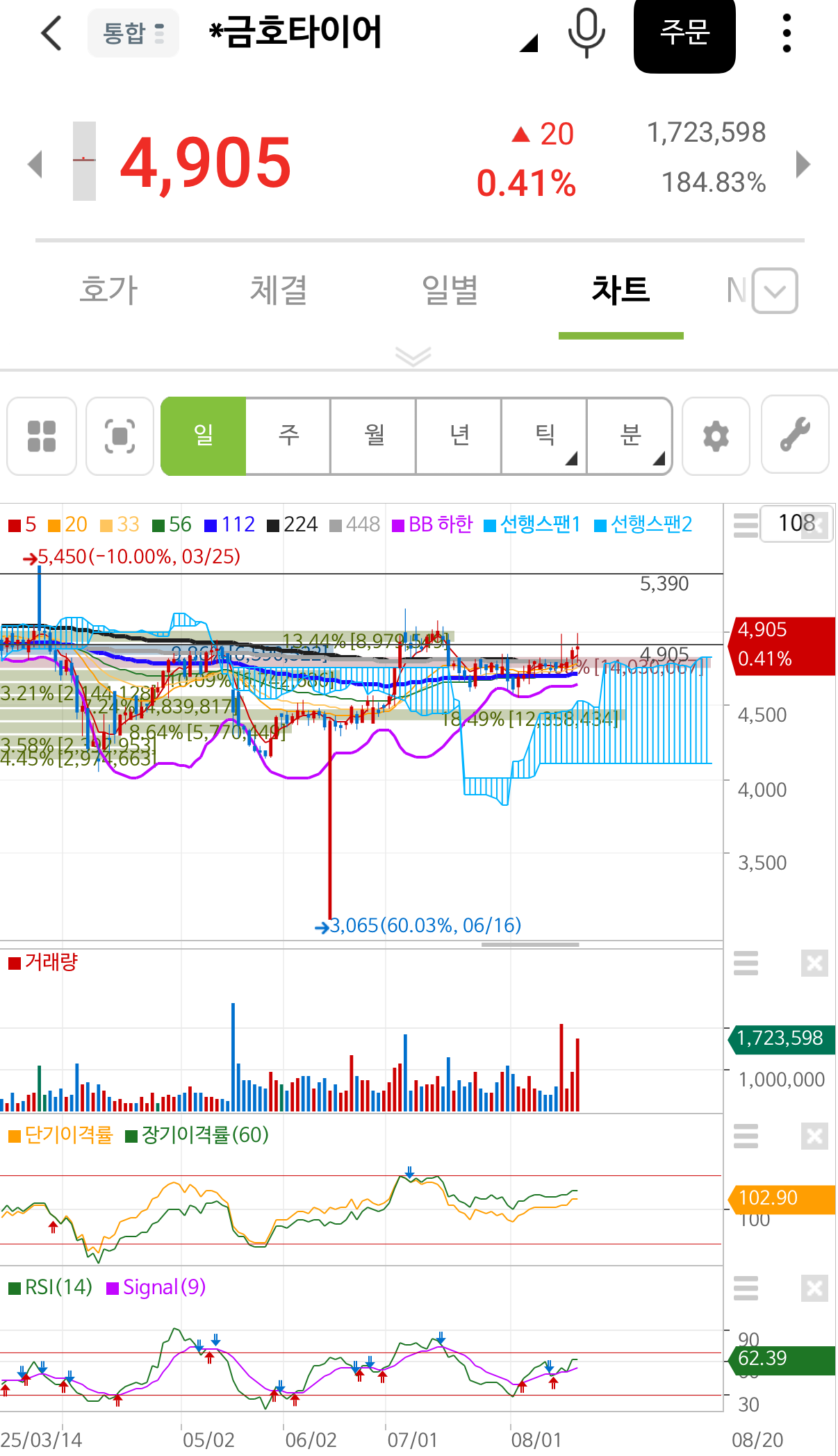
Task: Open the four-square chart layout icon
Action: click(42, 436)
